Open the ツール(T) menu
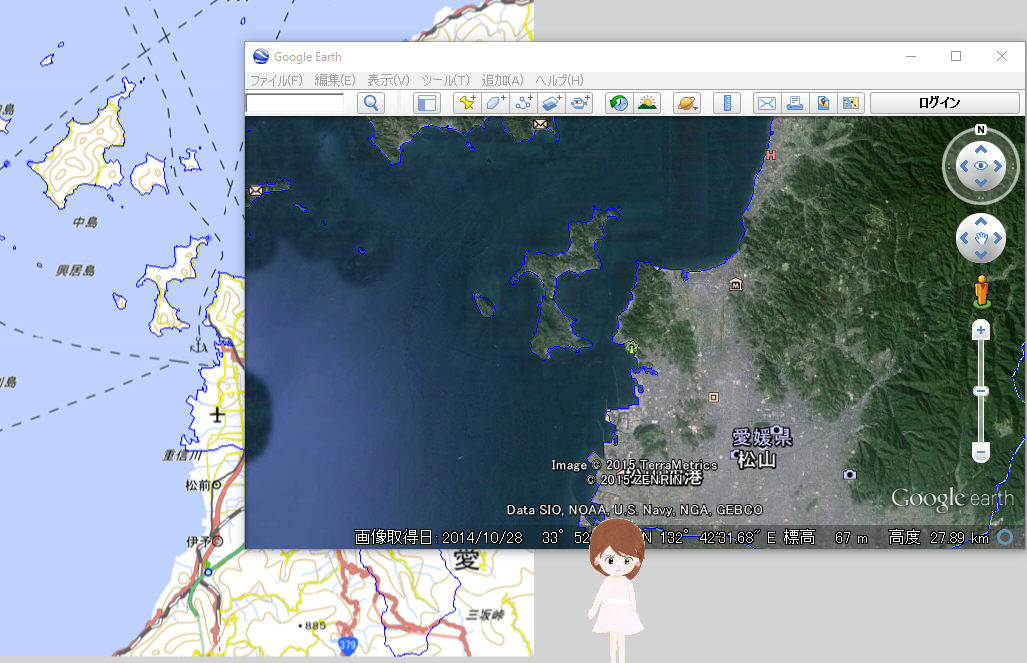 445,80
